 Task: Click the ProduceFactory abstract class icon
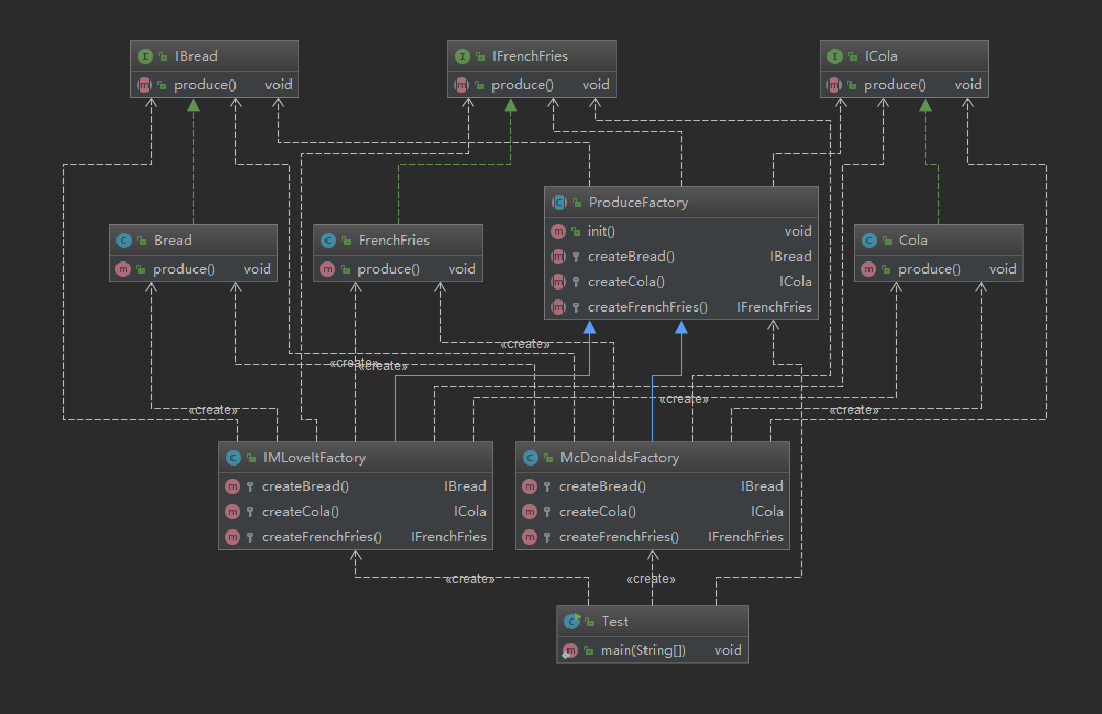tap(559, 202)
